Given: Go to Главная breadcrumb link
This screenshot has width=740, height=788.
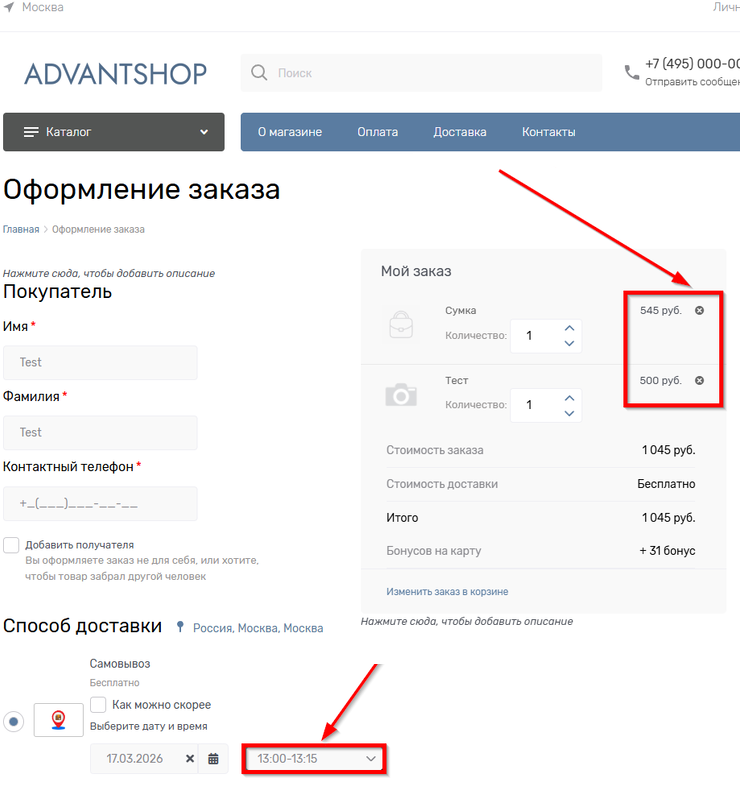Looking at the screenshot, I should (x=21, y=230).
